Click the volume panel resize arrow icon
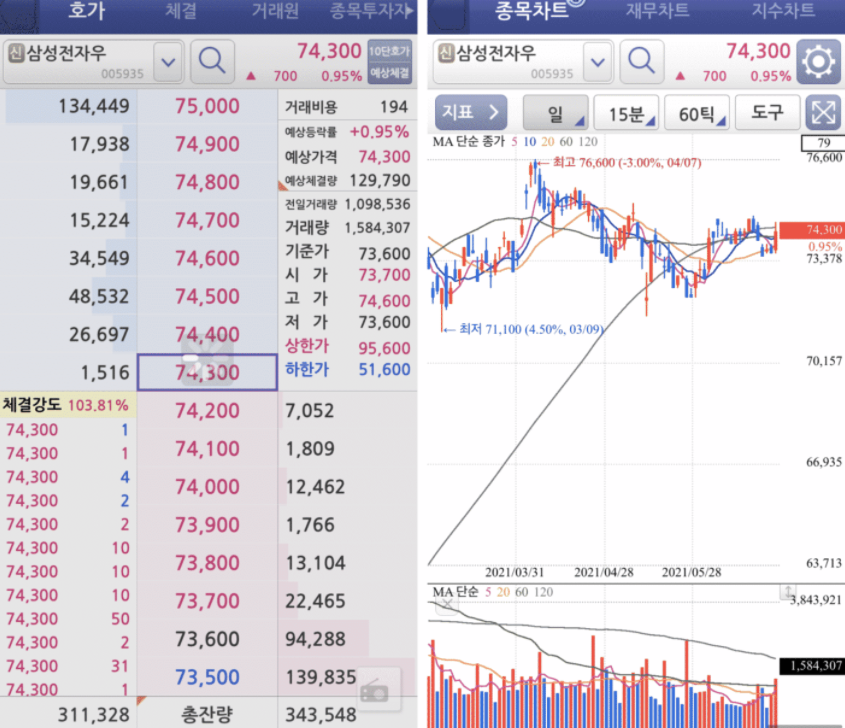Viewport: 845px width, 728px height. pyautogui.click(x=788, y=592)
